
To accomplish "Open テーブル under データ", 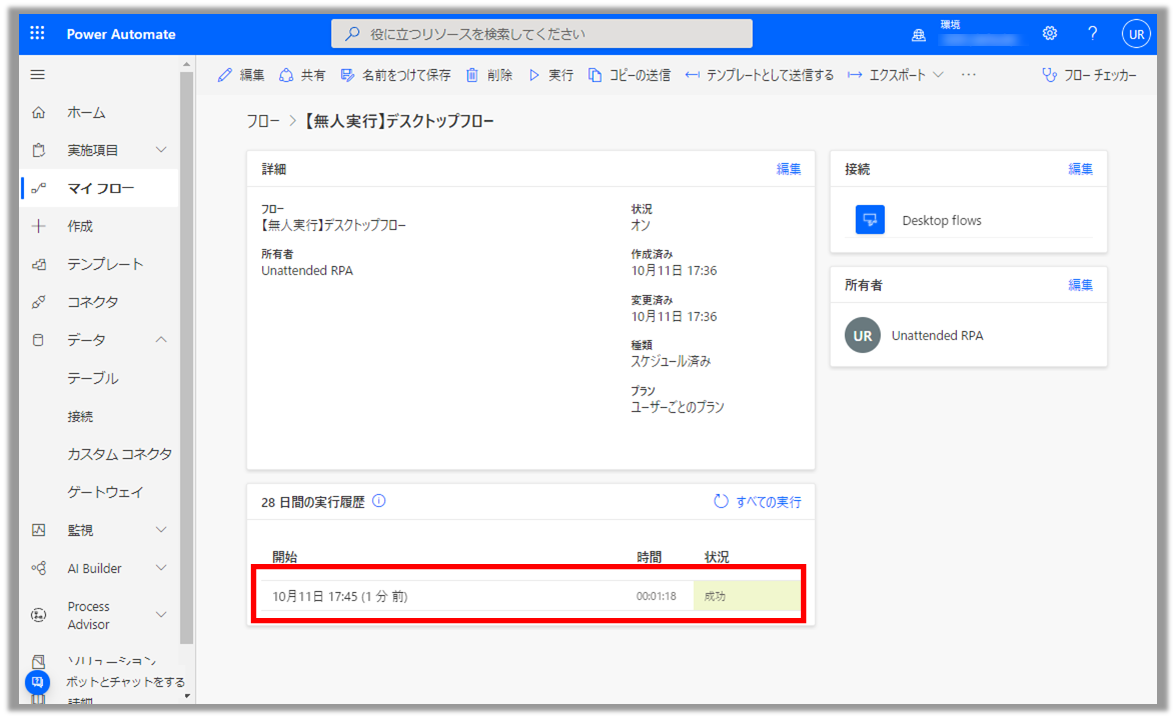I will (93, 378).
